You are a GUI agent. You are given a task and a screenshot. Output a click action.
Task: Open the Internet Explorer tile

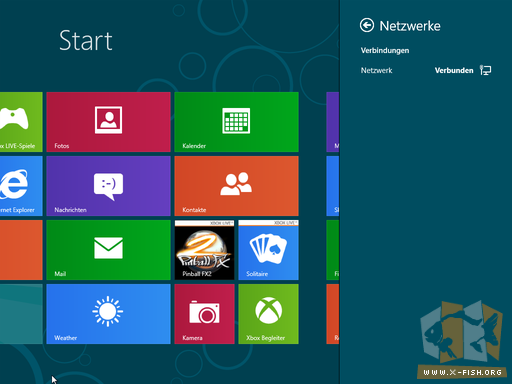[21, 186]
